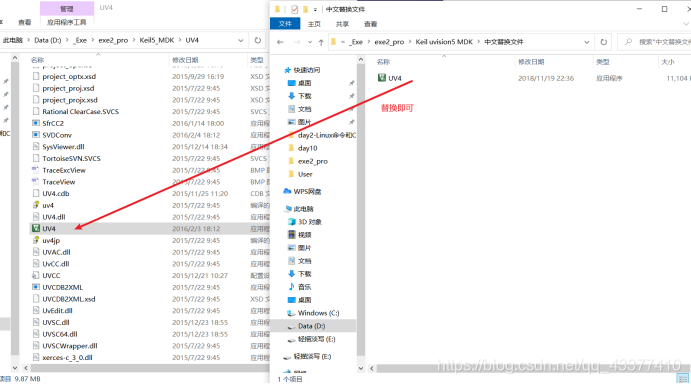
Task: Click left window horizontal scroll left arrow
Action: 26,368
